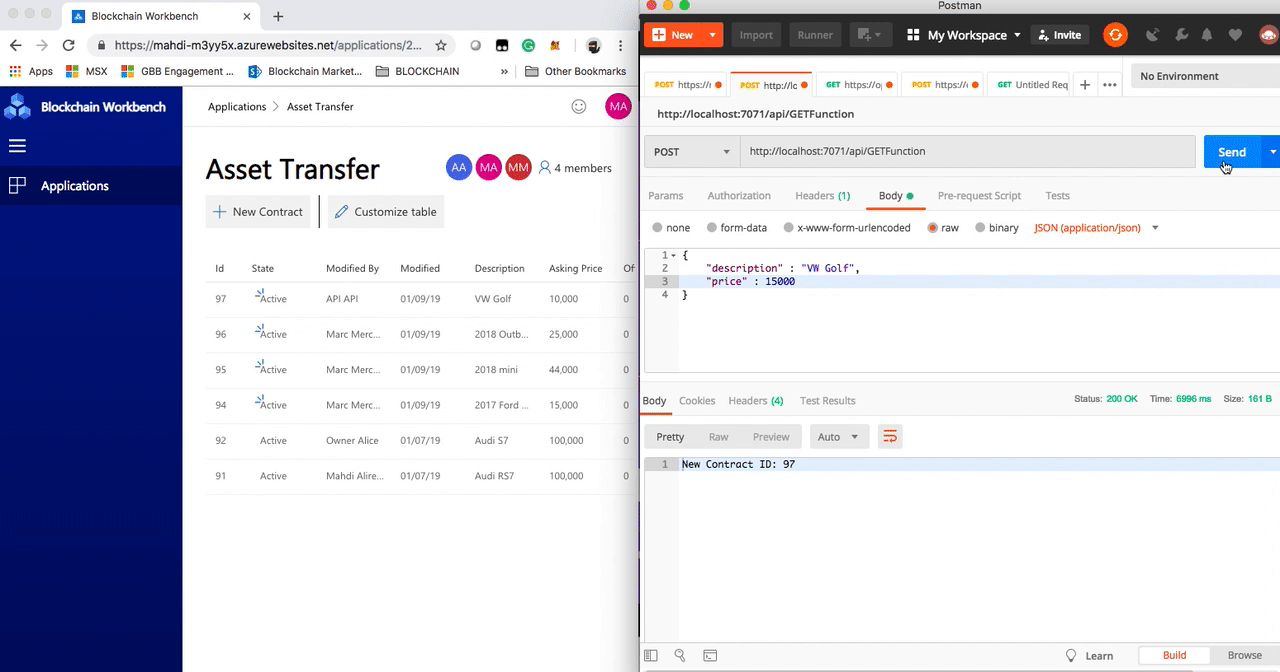Reload the Chrome page

coord(68,46)
